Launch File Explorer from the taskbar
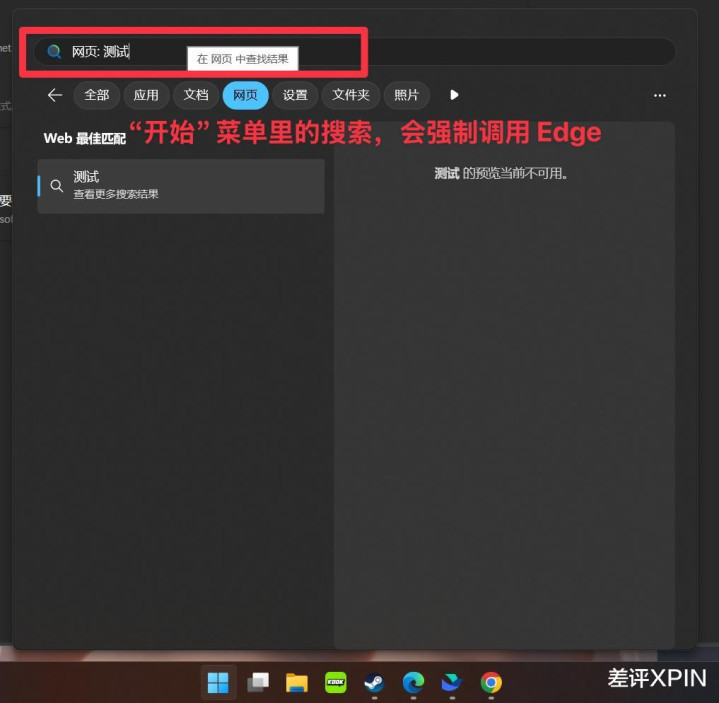The height and width of the screenshot is (703, 719). (x=297, y=682)
